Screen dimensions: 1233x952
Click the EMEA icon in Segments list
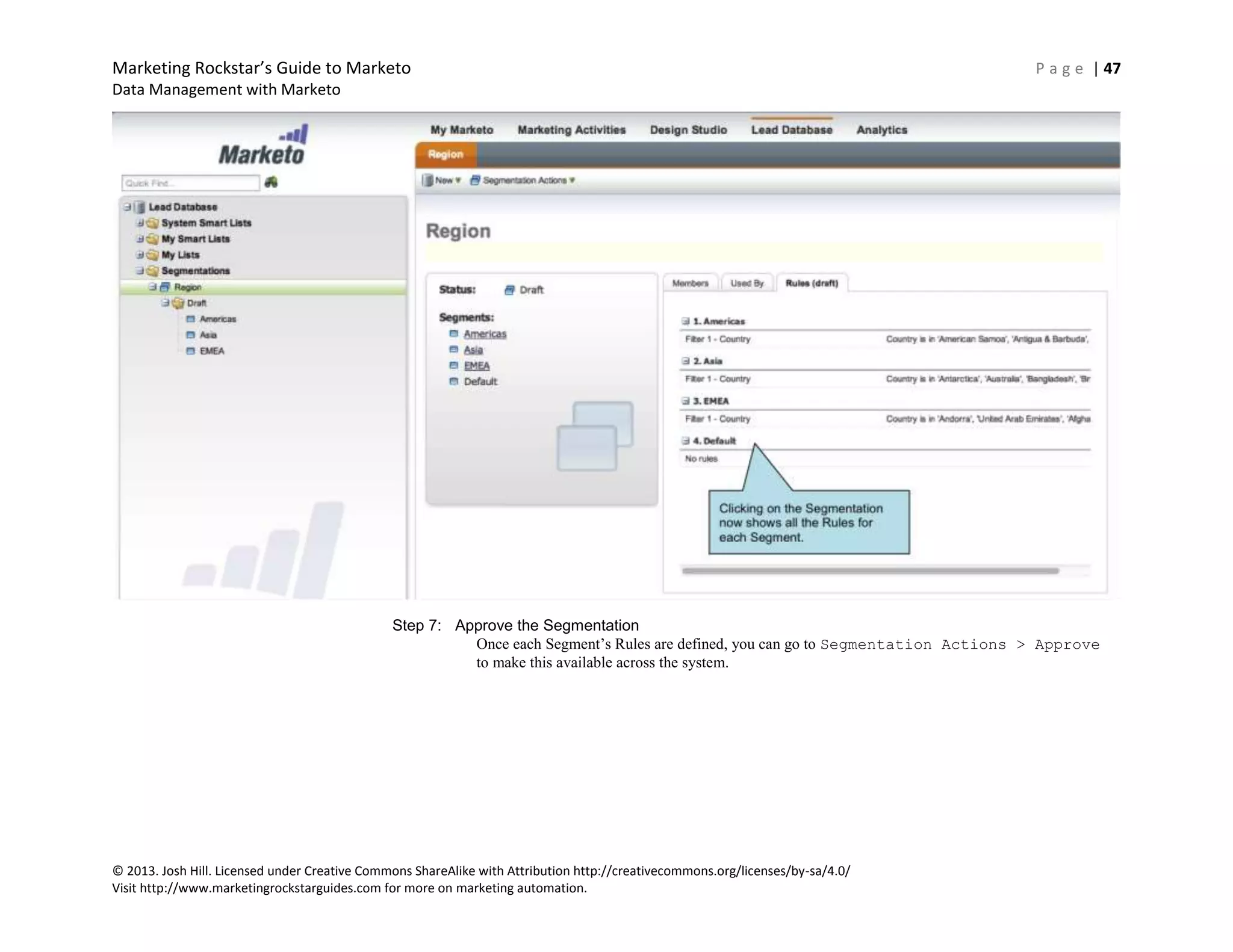pos(454,365)
